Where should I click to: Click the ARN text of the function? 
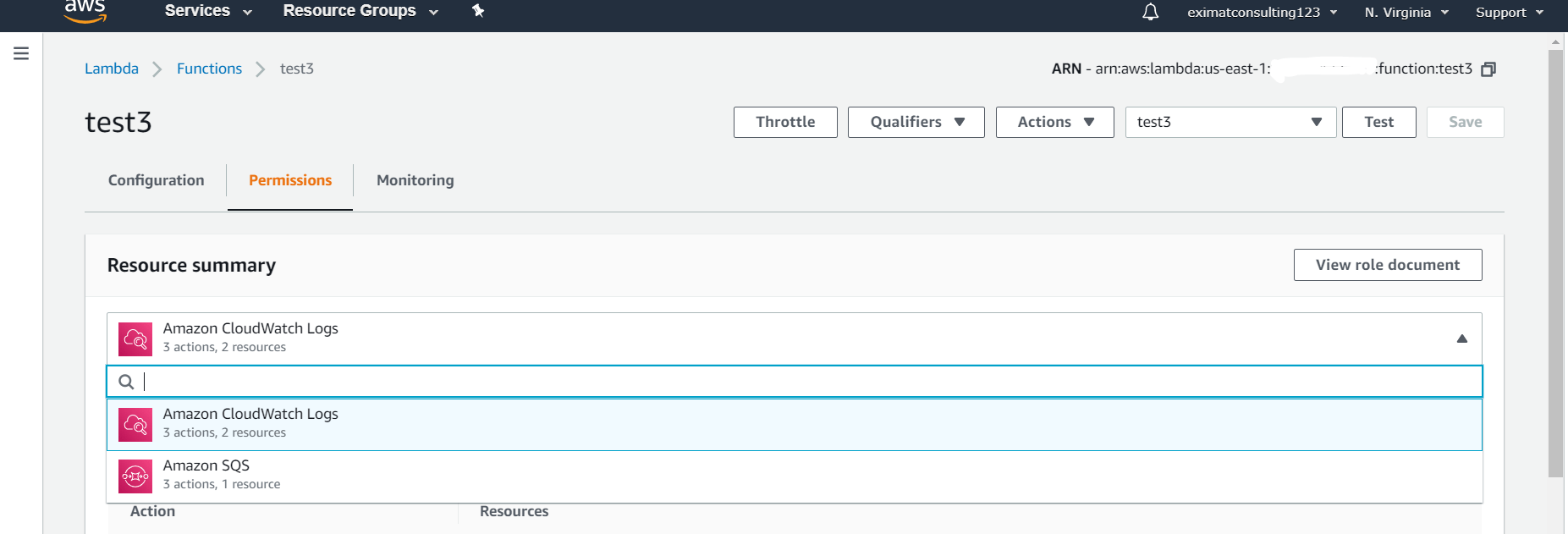[1262, 69]
